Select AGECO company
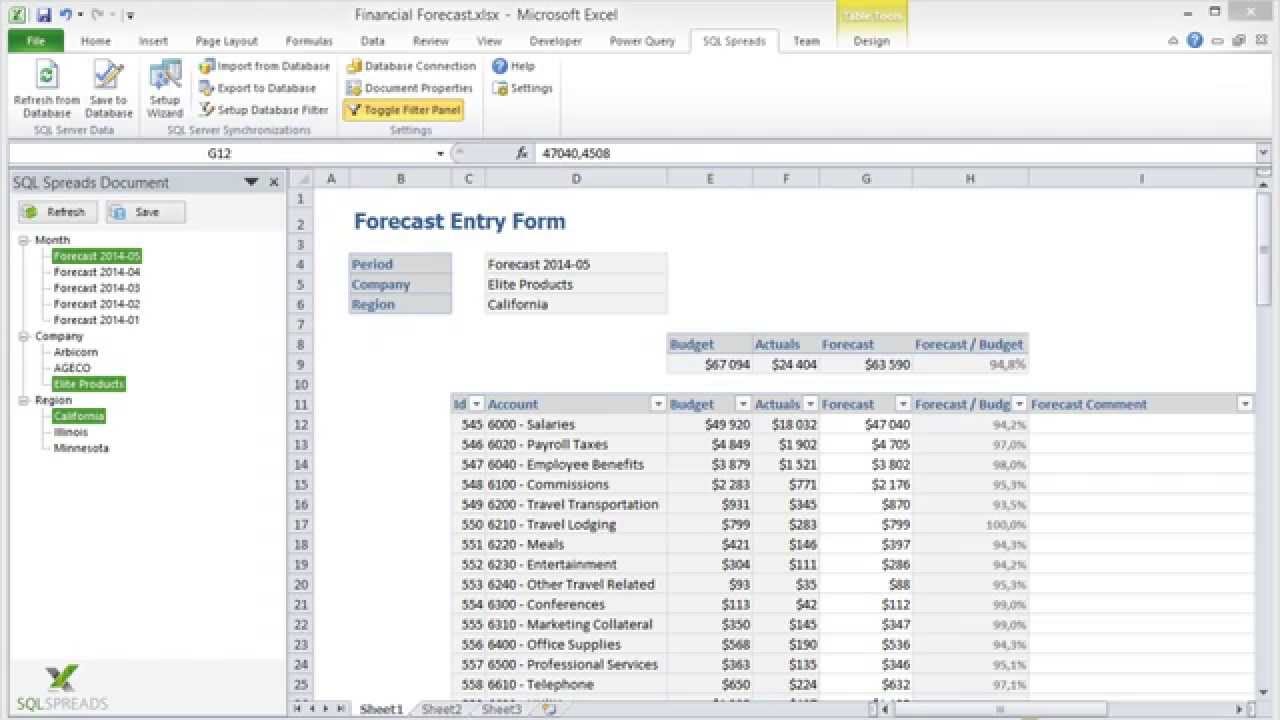 coord(72,368)
